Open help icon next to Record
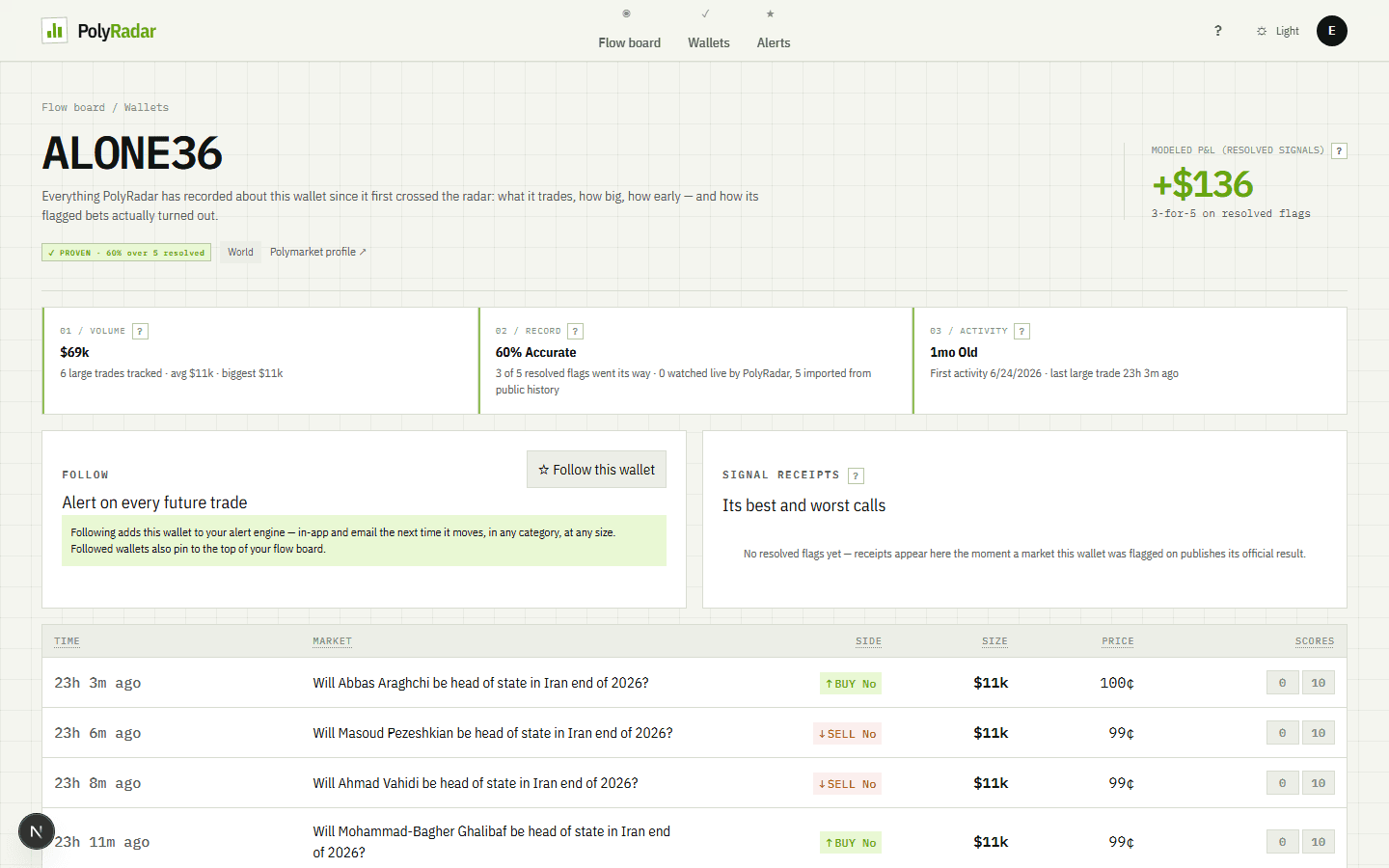This screenshot has height=868, width=1389. [x=575, y=331]
